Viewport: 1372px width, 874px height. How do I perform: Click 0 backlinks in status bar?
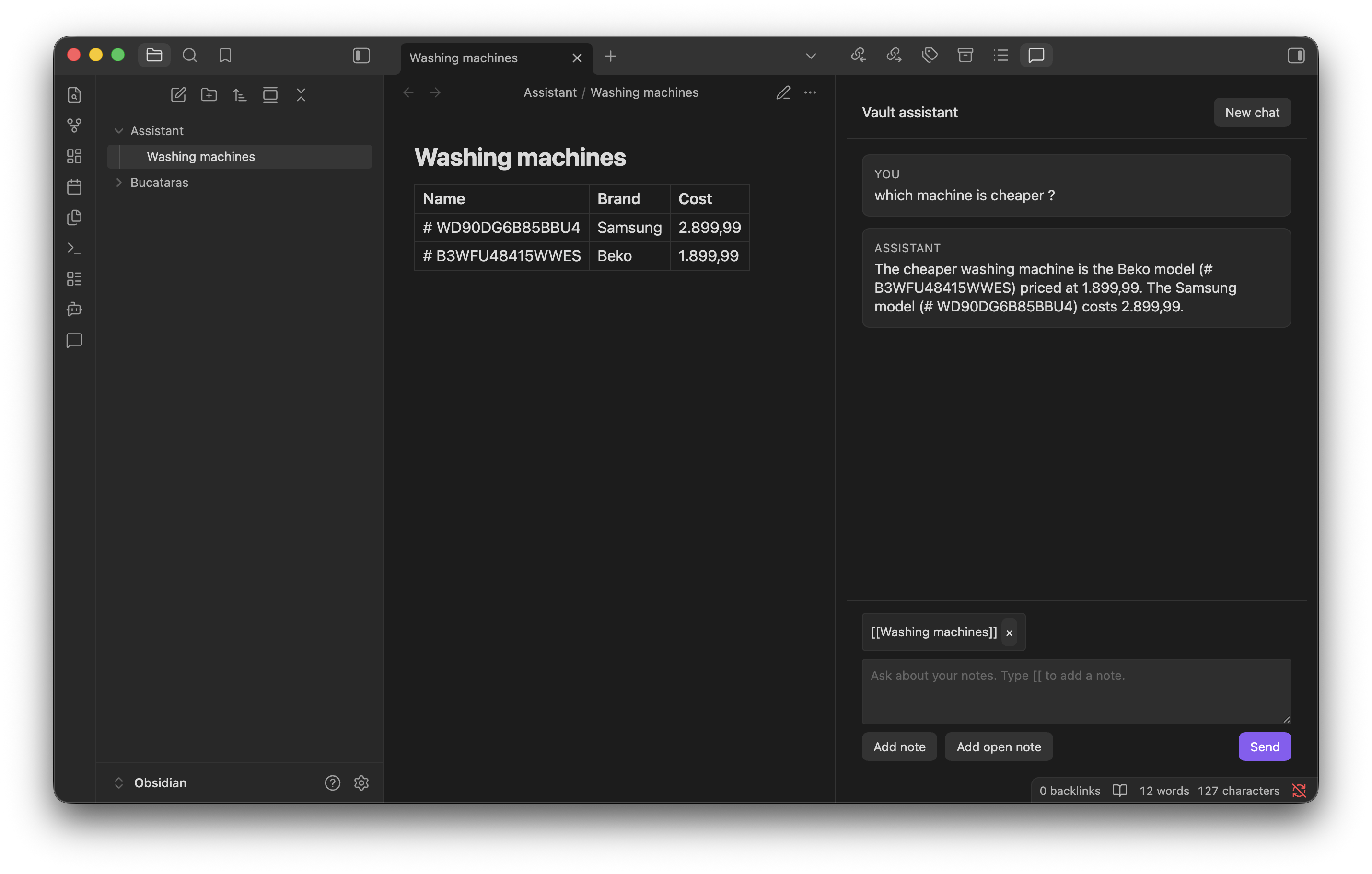click(x=1070, y=790)
